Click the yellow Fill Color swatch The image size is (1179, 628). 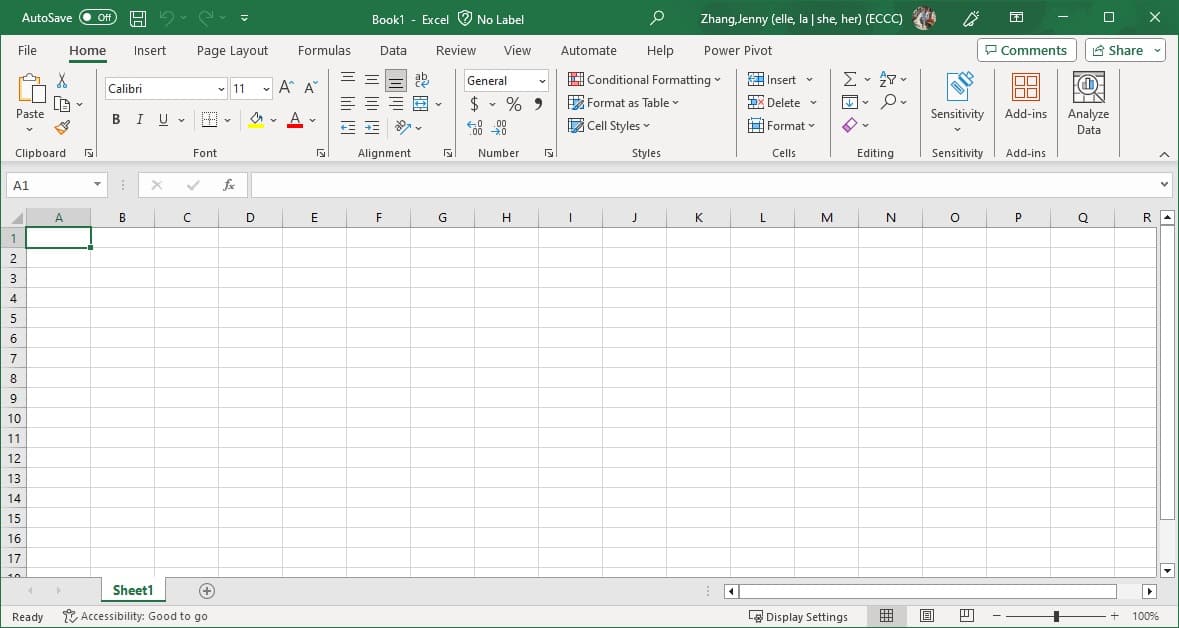pyautogui.click(x=256, y=121)
